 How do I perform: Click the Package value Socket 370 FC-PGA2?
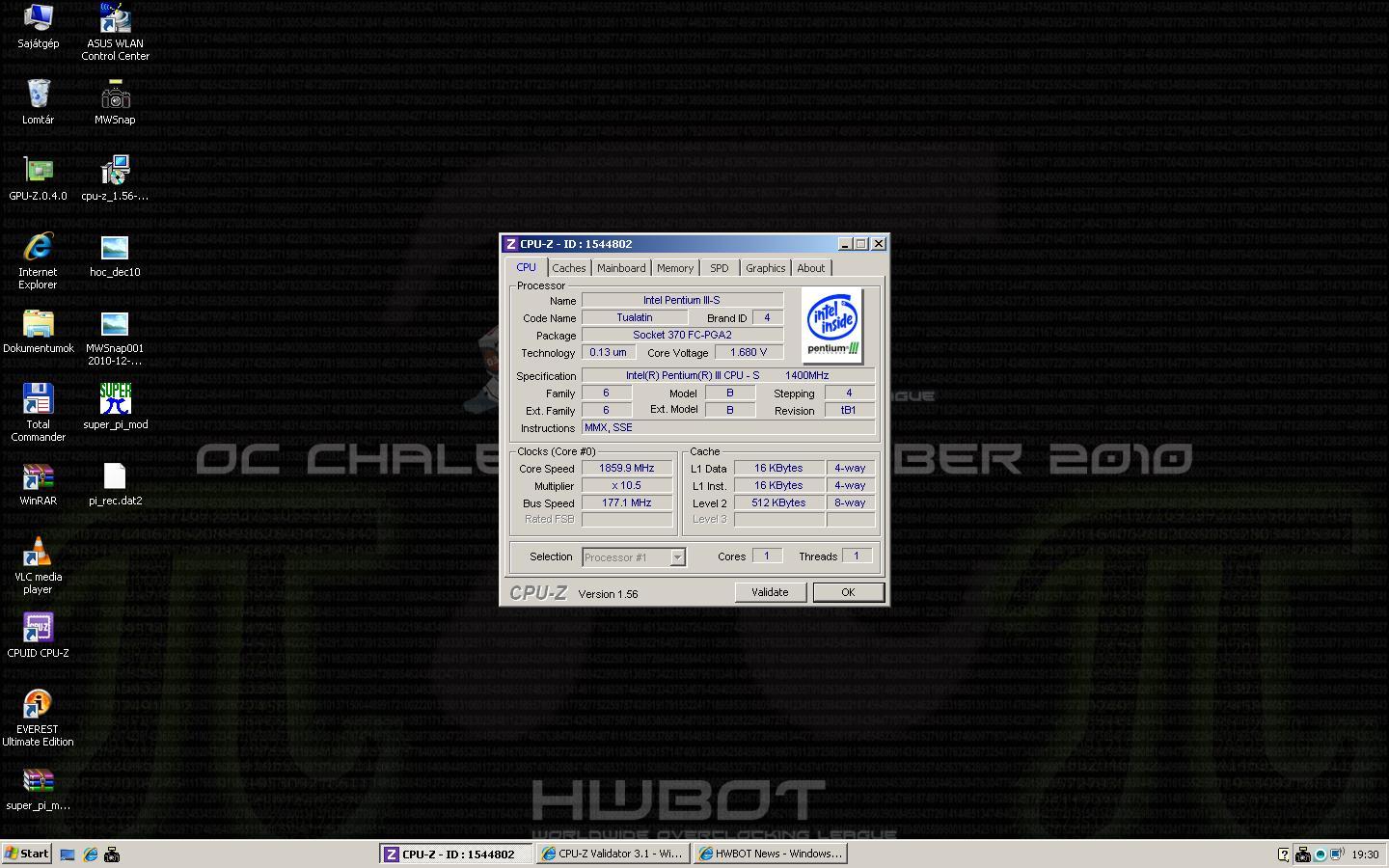click(682, 335)
